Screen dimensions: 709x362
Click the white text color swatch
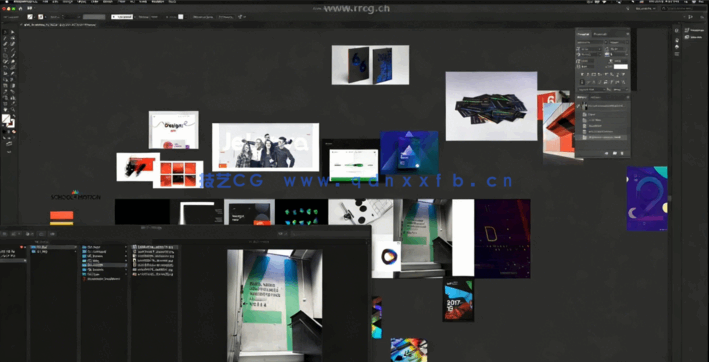coord(621,66)
